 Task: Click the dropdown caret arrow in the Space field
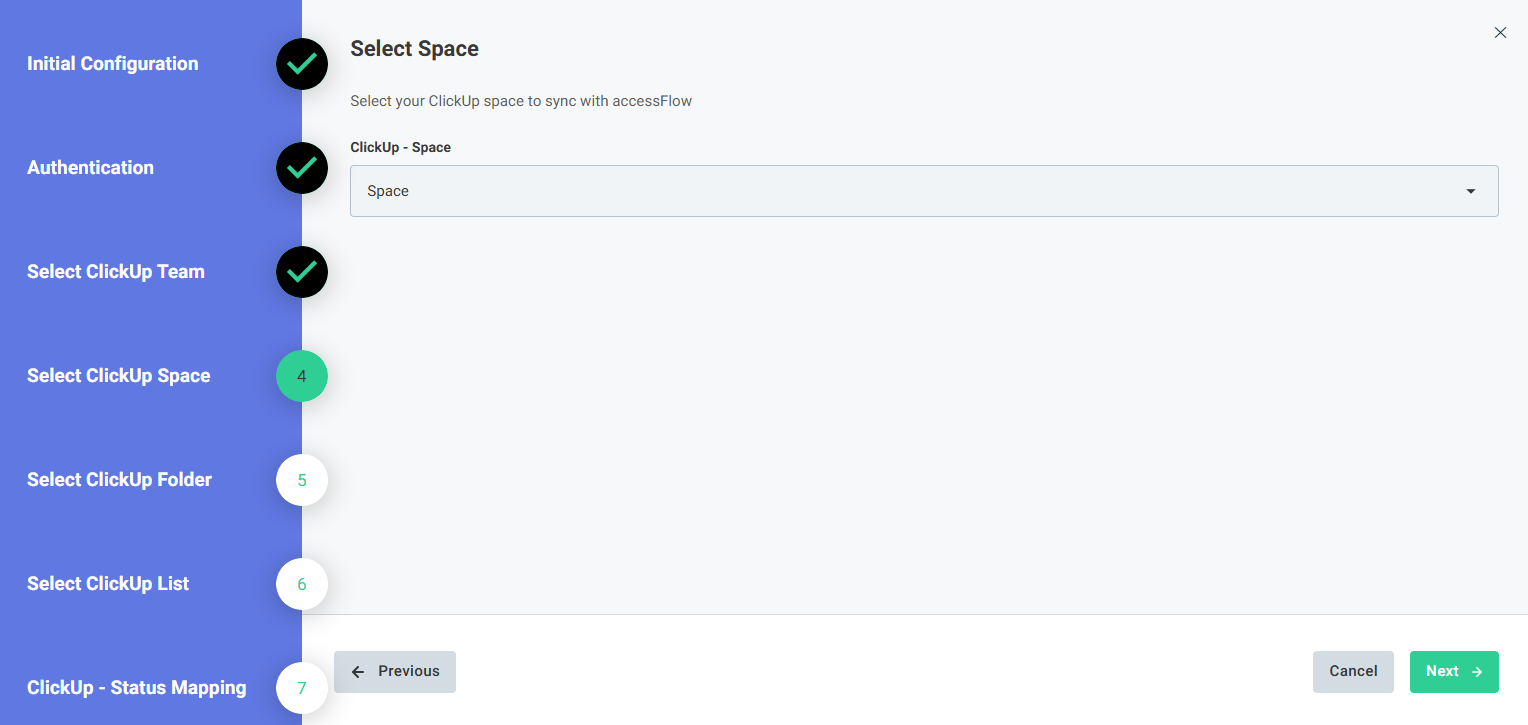pyautogui.click(x=1471, y=191)
